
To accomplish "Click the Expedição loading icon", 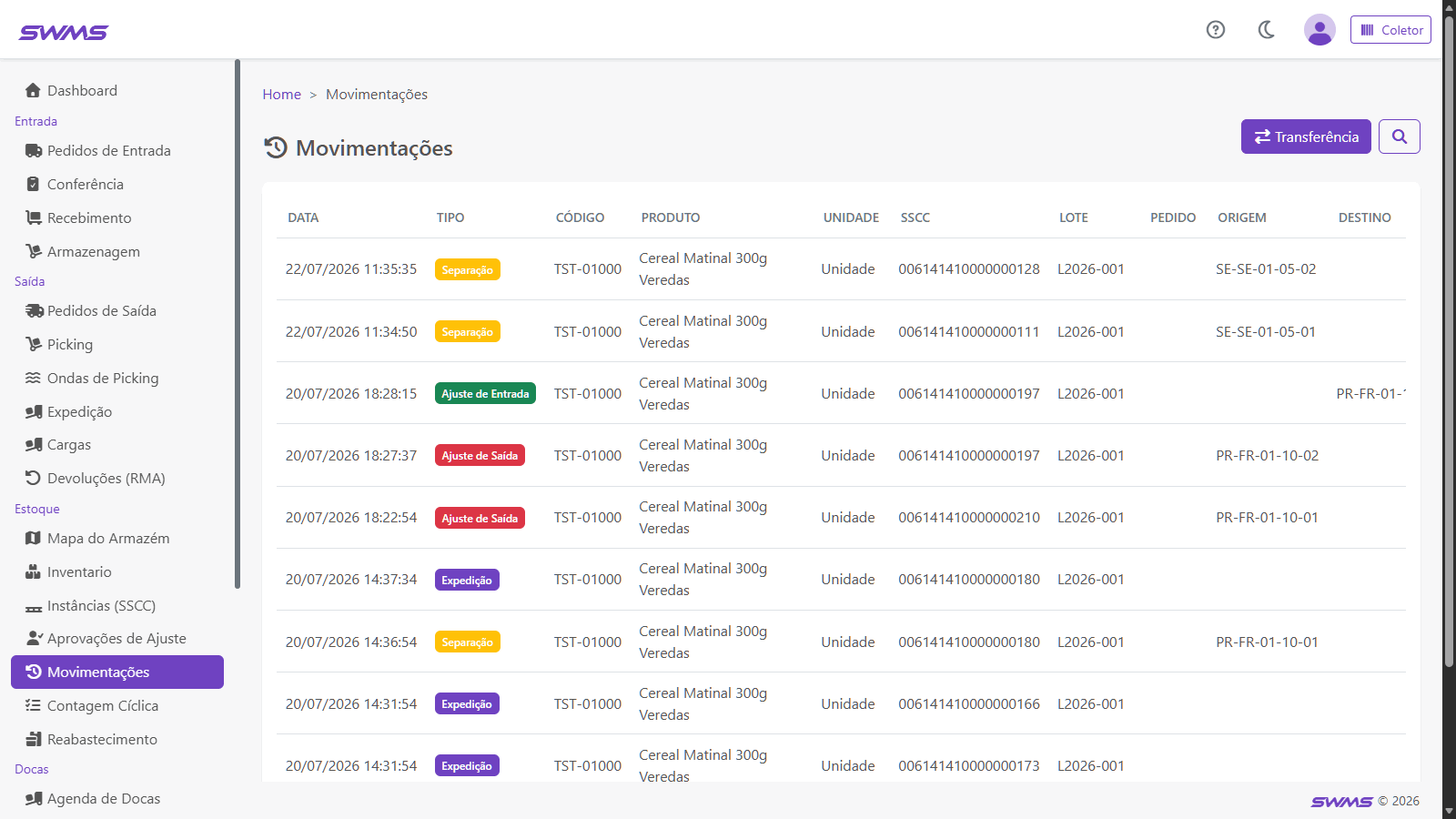I will 34,411.
